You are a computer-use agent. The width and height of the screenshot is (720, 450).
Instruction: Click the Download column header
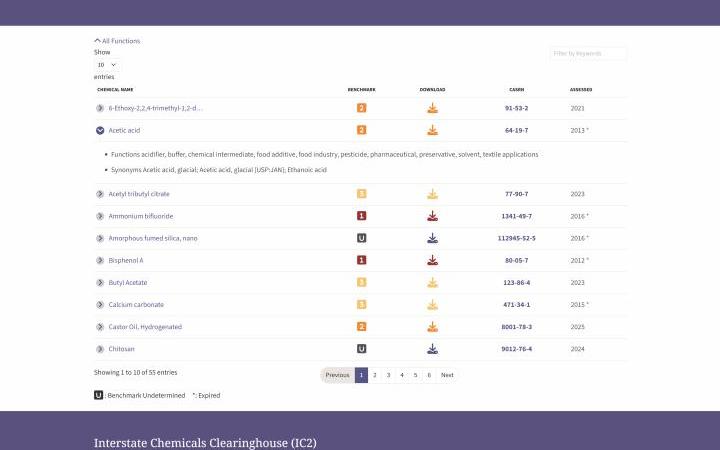point(432,90)
